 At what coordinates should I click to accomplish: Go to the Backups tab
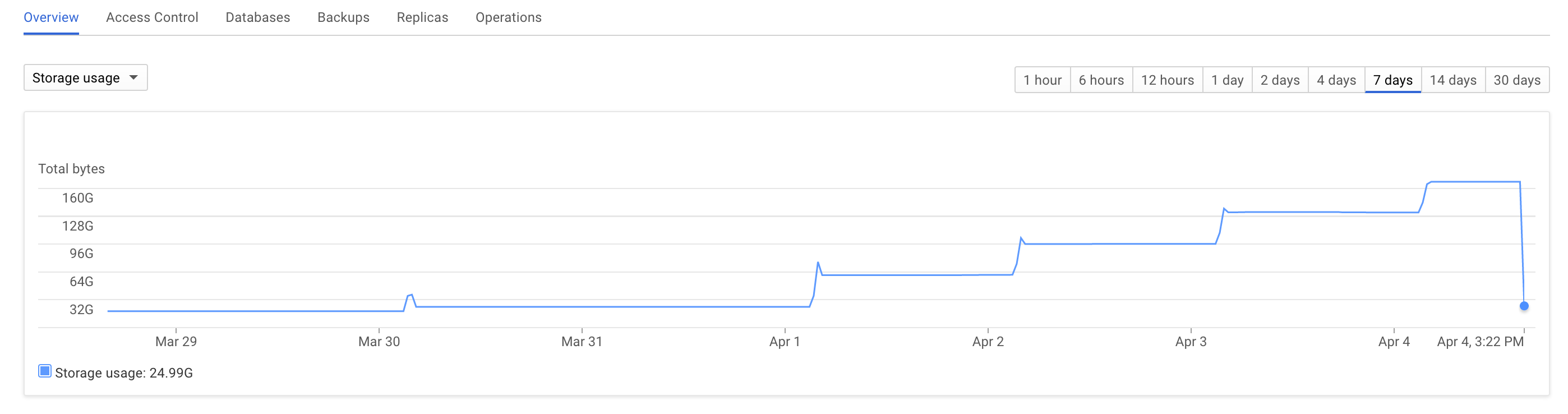pos(343,17)
